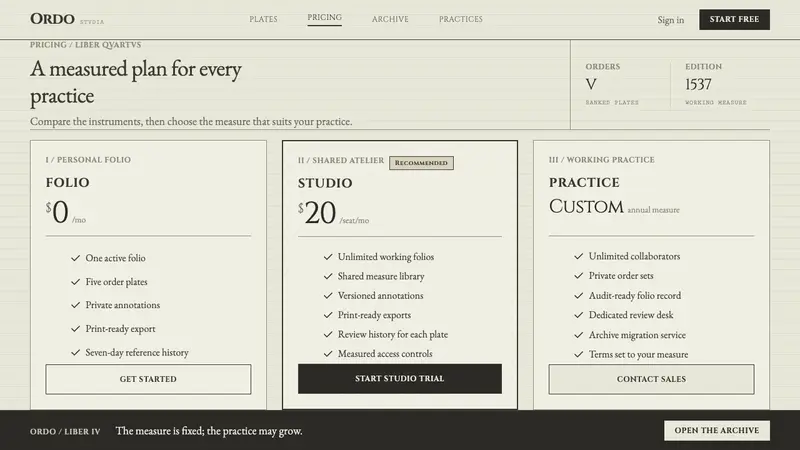Image resolution: width=800 pixels, height=450 pixels.
Task: Click Start Studio Trial button
Action: (x=399, y=379)
